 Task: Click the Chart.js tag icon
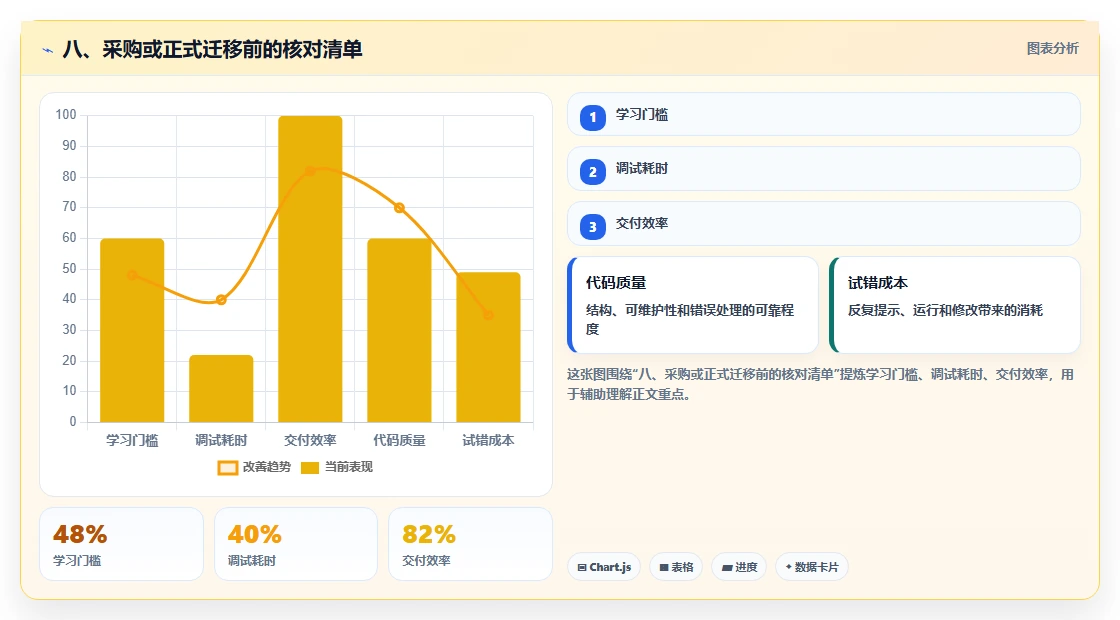[x=581, y=568]
